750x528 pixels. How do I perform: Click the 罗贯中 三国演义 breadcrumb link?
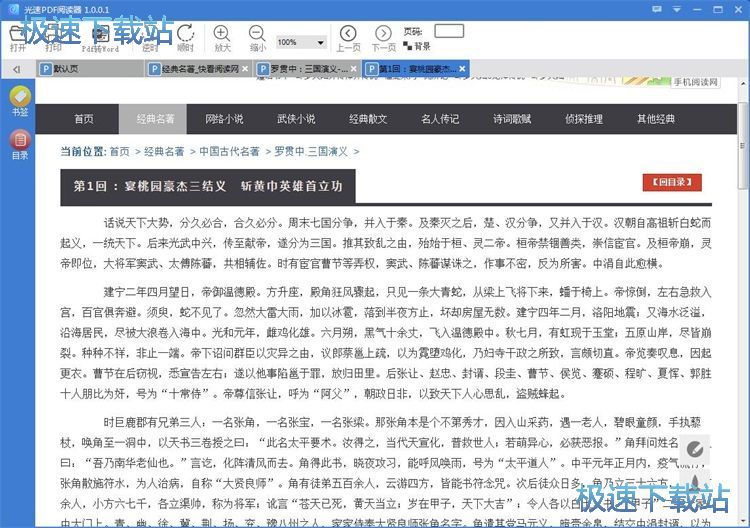[311, 152]
